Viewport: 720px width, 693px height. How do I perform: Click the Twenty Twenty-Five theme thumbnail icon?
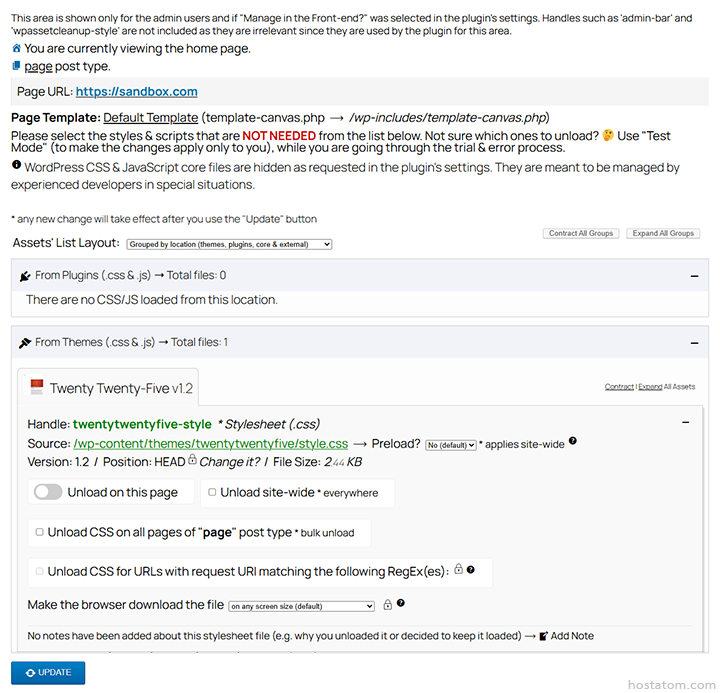(37, 387)
